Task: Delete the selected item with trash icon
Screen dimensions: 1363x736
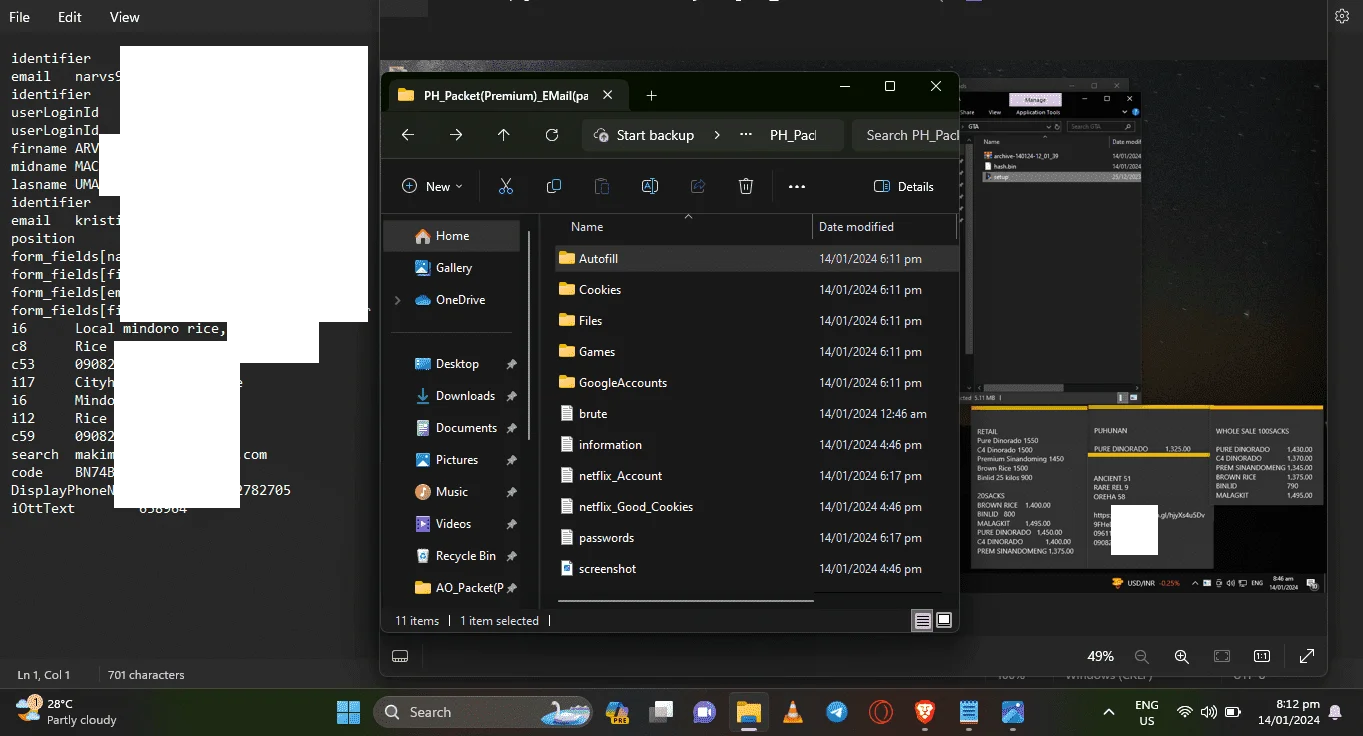Action: pos(746,186)
